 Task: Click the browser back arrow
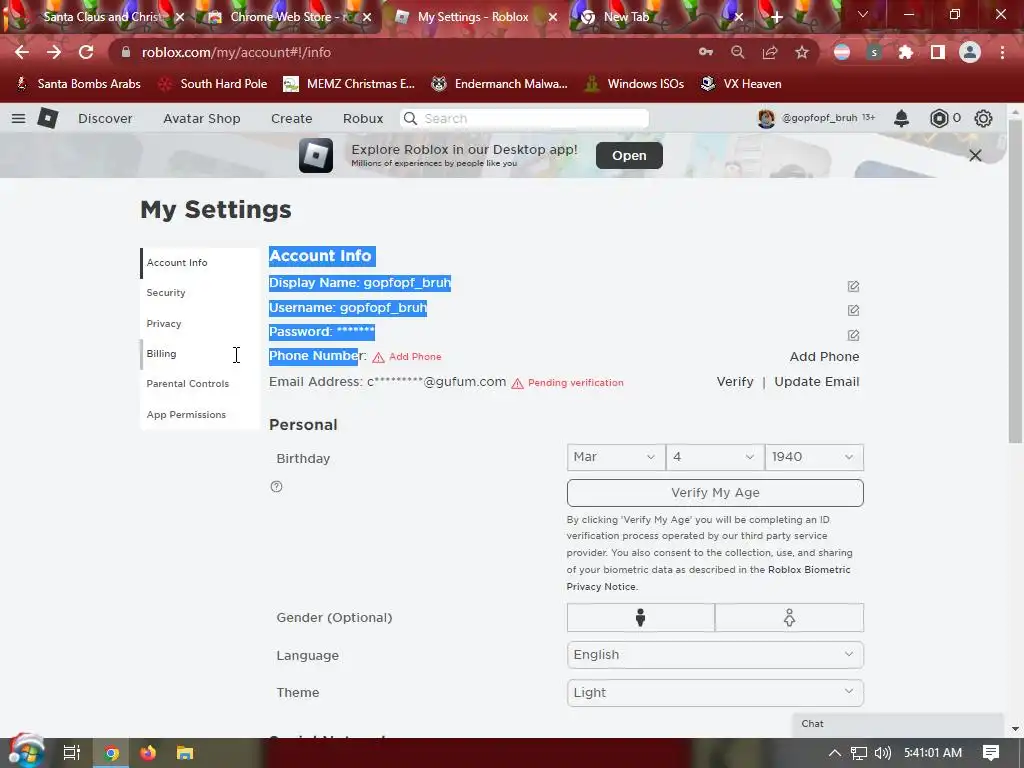coord(22,52)
